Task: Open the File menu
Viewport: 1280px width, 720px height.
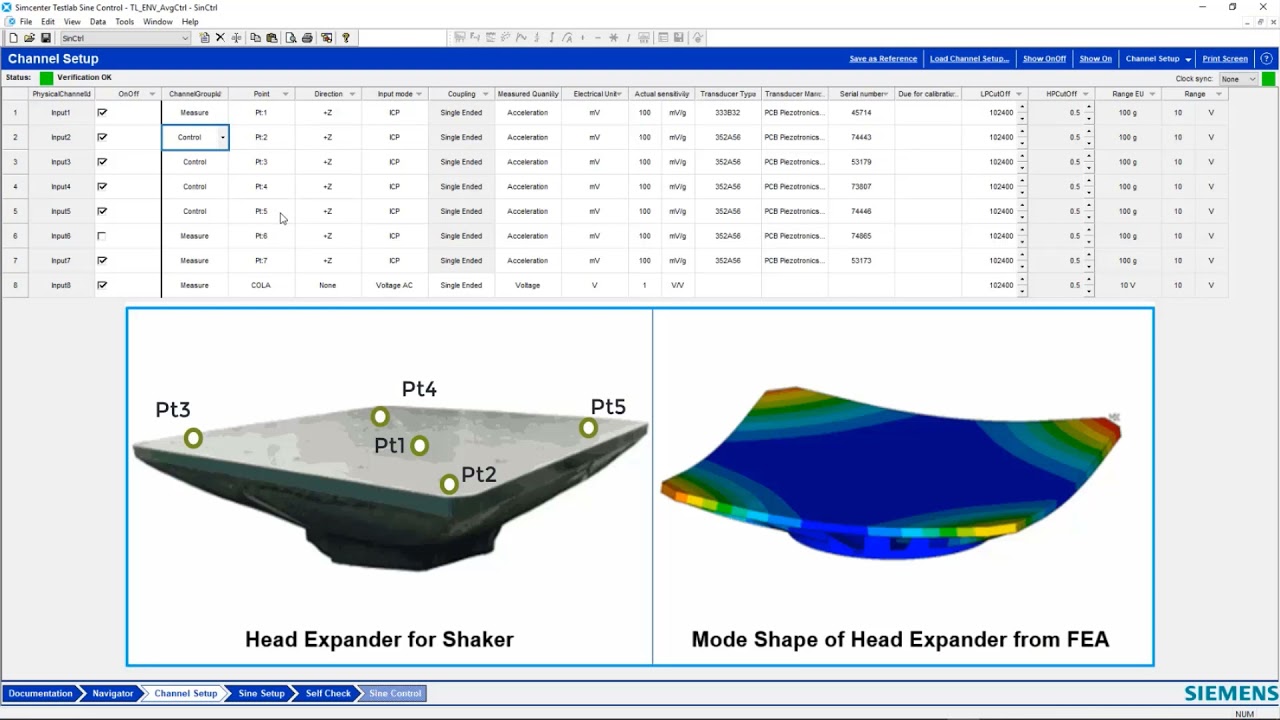Action: (x=26, y=21)
